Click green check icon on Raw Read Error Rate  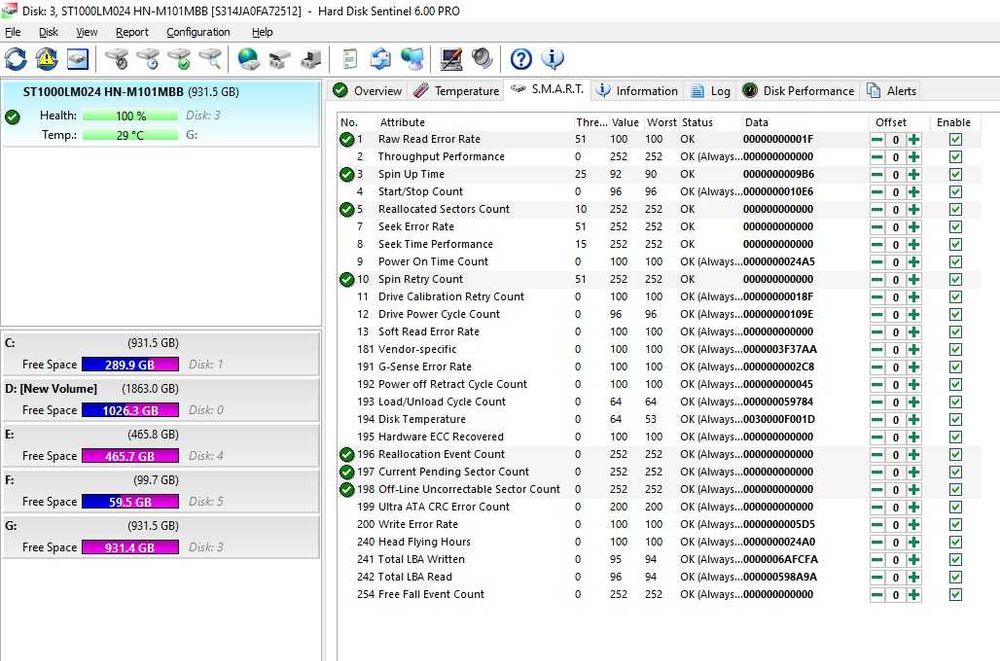pyautogui.click(x=347, y=139)
